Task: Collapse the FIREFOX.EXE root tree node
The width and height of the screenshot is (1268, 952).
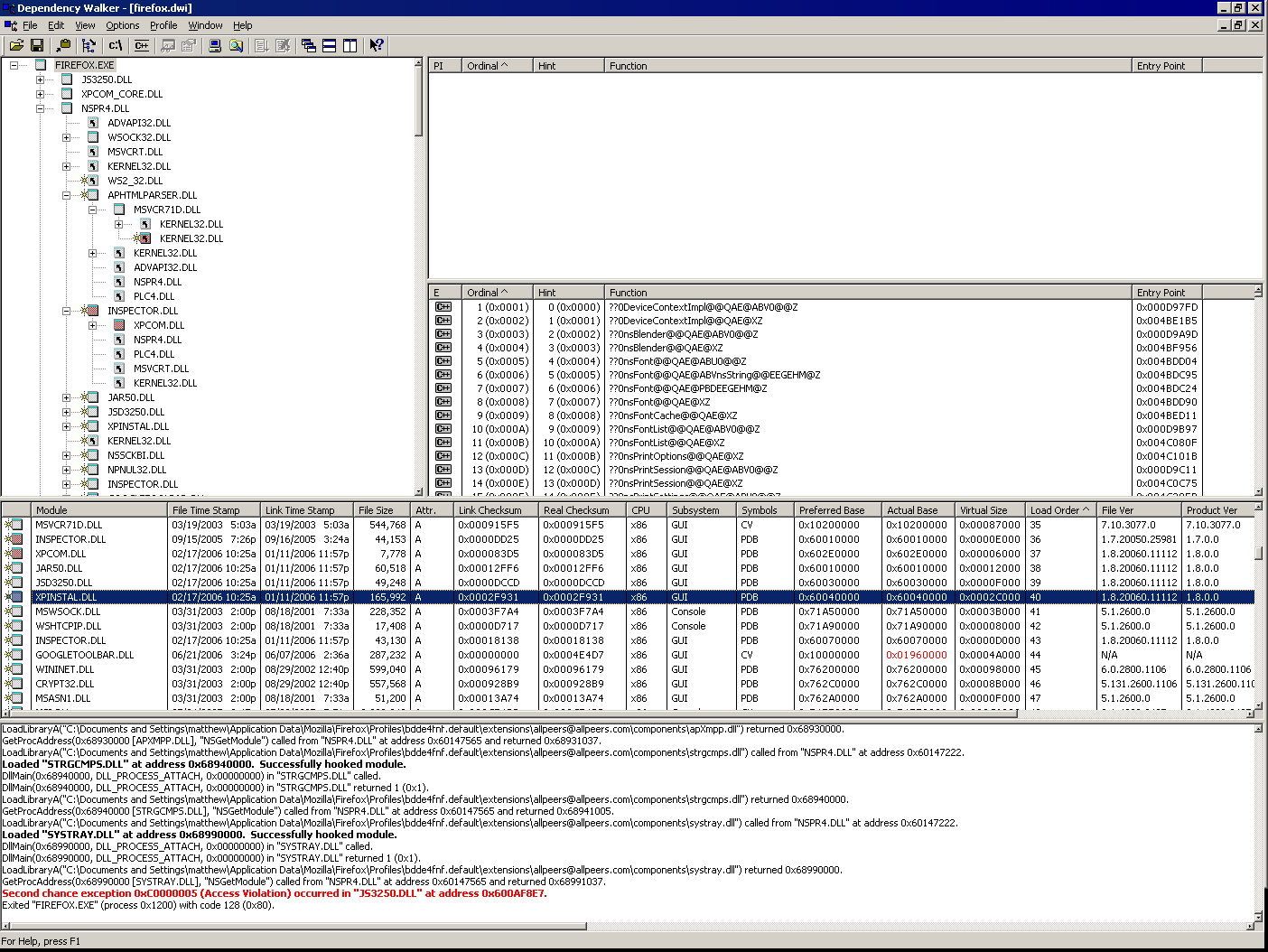Action: click(x=14, y=65)
